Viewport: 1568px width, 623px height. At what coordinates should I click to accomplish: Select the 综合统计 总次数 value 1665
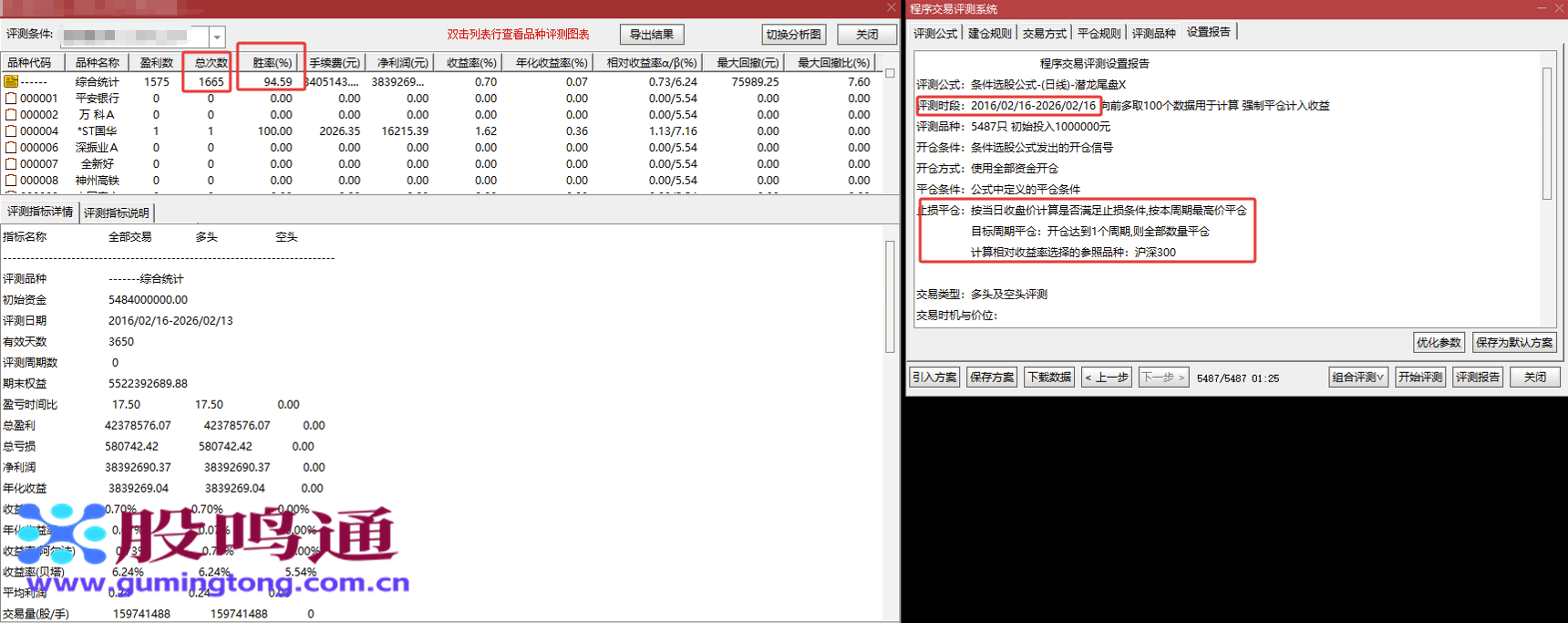(x=211, y=81)
